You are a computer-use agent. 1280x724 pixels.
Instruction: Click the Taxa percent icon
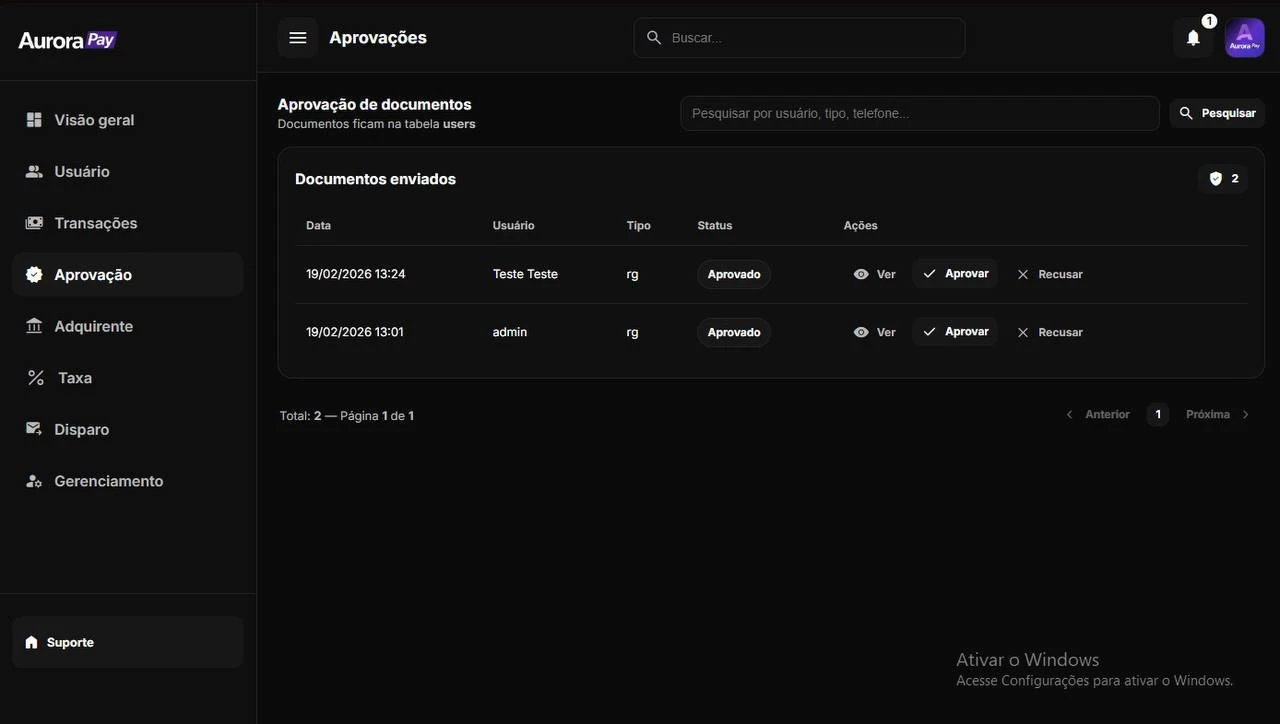[35, 378]
